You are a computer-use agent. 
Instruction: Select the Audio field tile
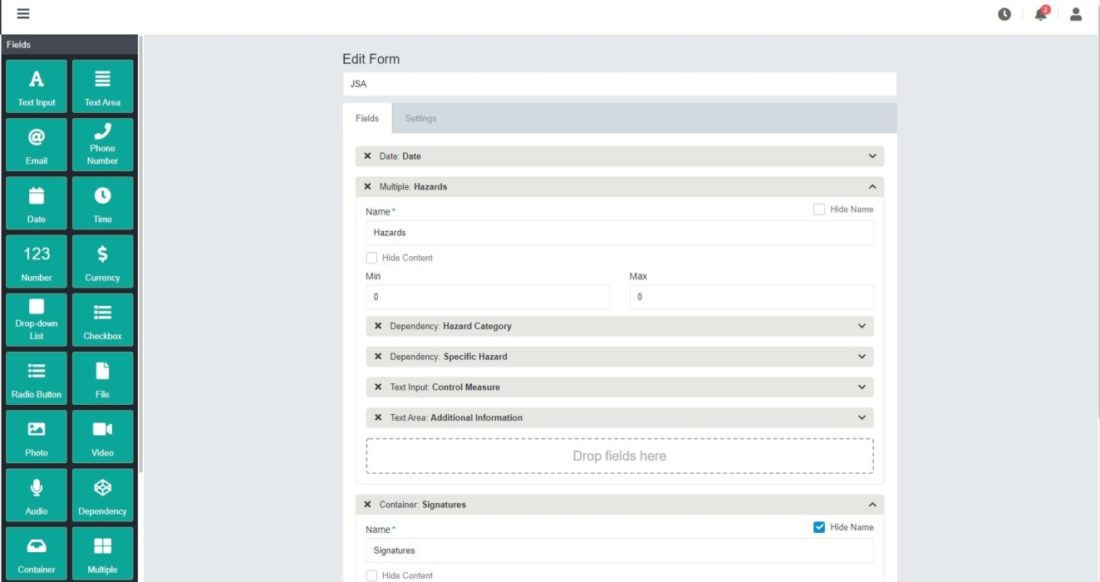click(36, 495)
